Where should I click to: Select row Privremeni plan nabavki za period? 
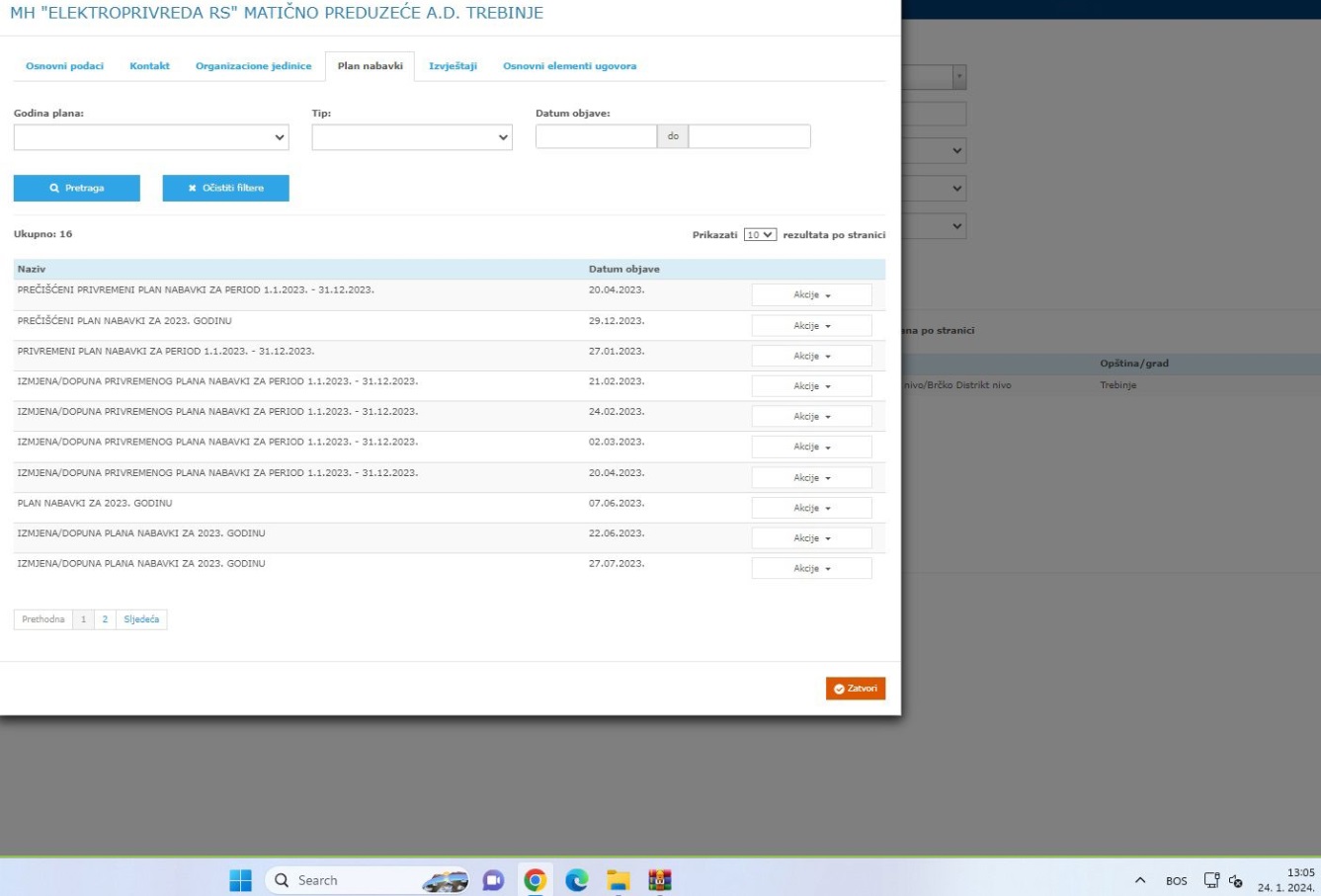[450, 356]
